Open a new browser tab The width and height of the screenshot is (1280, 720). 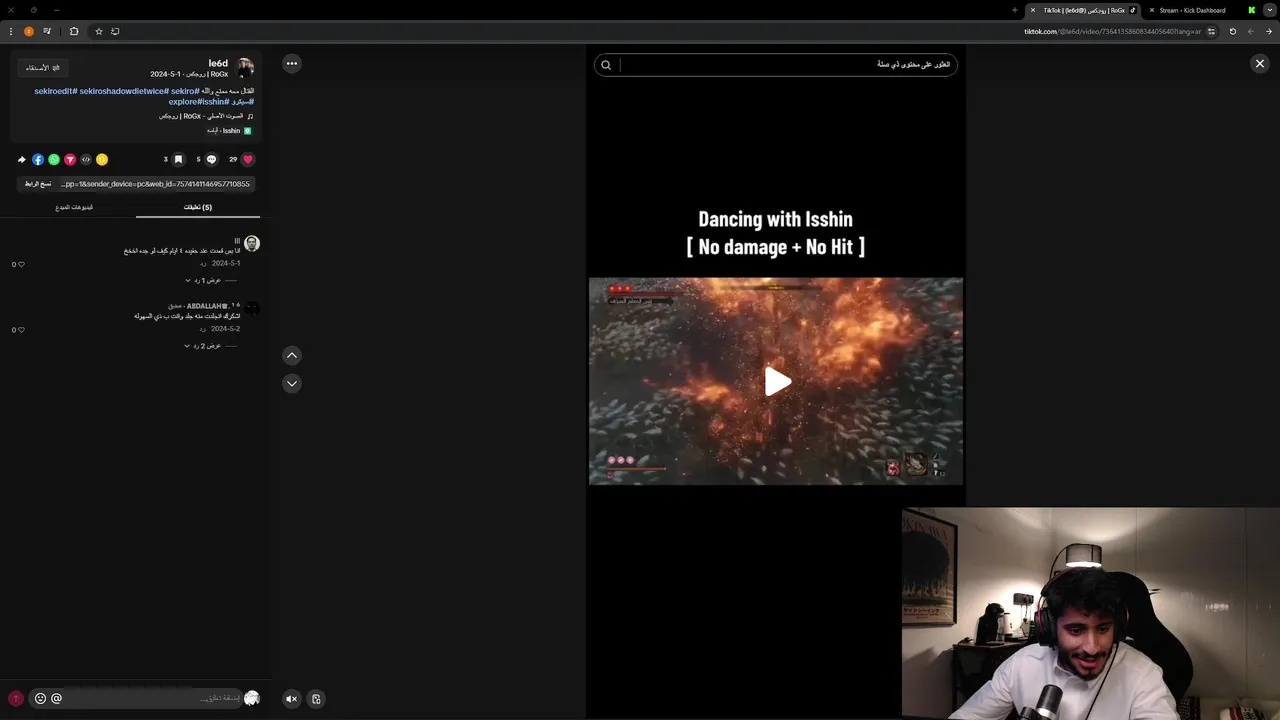[1014, 10]
